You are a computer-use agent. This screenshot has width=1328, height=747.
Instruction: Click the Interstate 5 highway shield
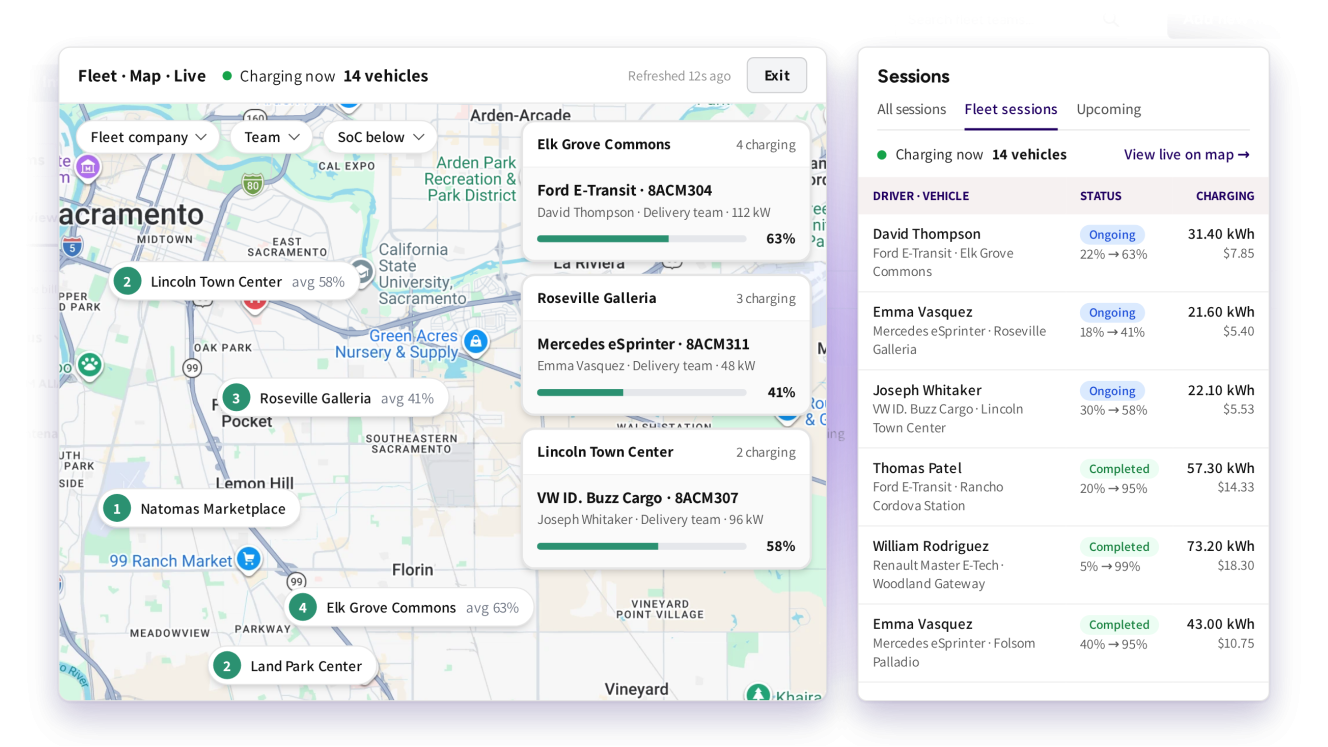pos(72,247)
